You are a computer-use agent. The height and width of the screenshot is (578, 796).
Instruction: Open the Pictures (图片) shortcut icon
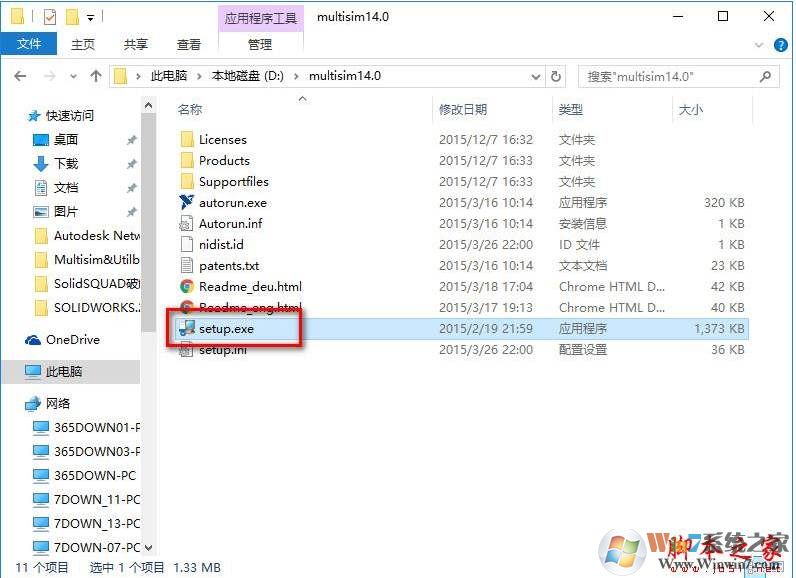pos(41,212)
